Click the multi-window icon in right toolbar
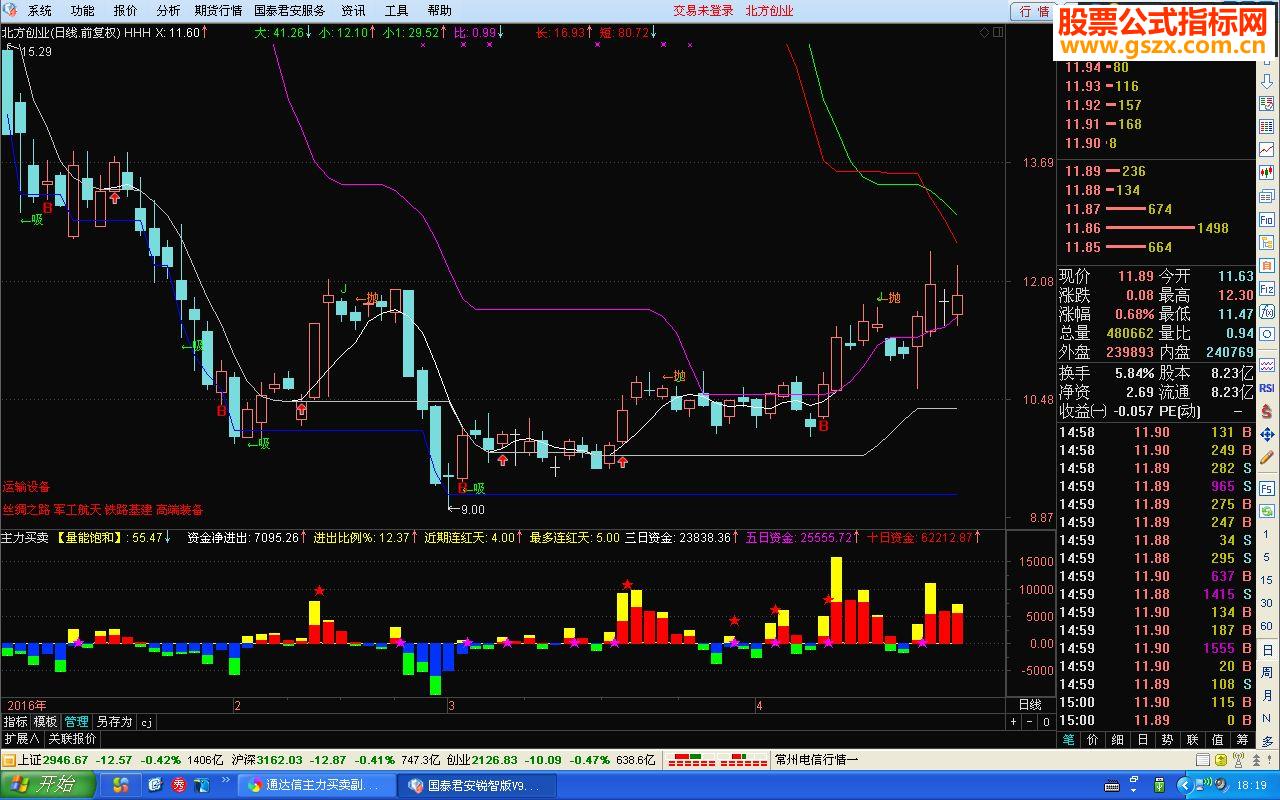Image resolution: width=1280 pixels, height=800 pixels. pyautogui.click(x=1267, y=196)
